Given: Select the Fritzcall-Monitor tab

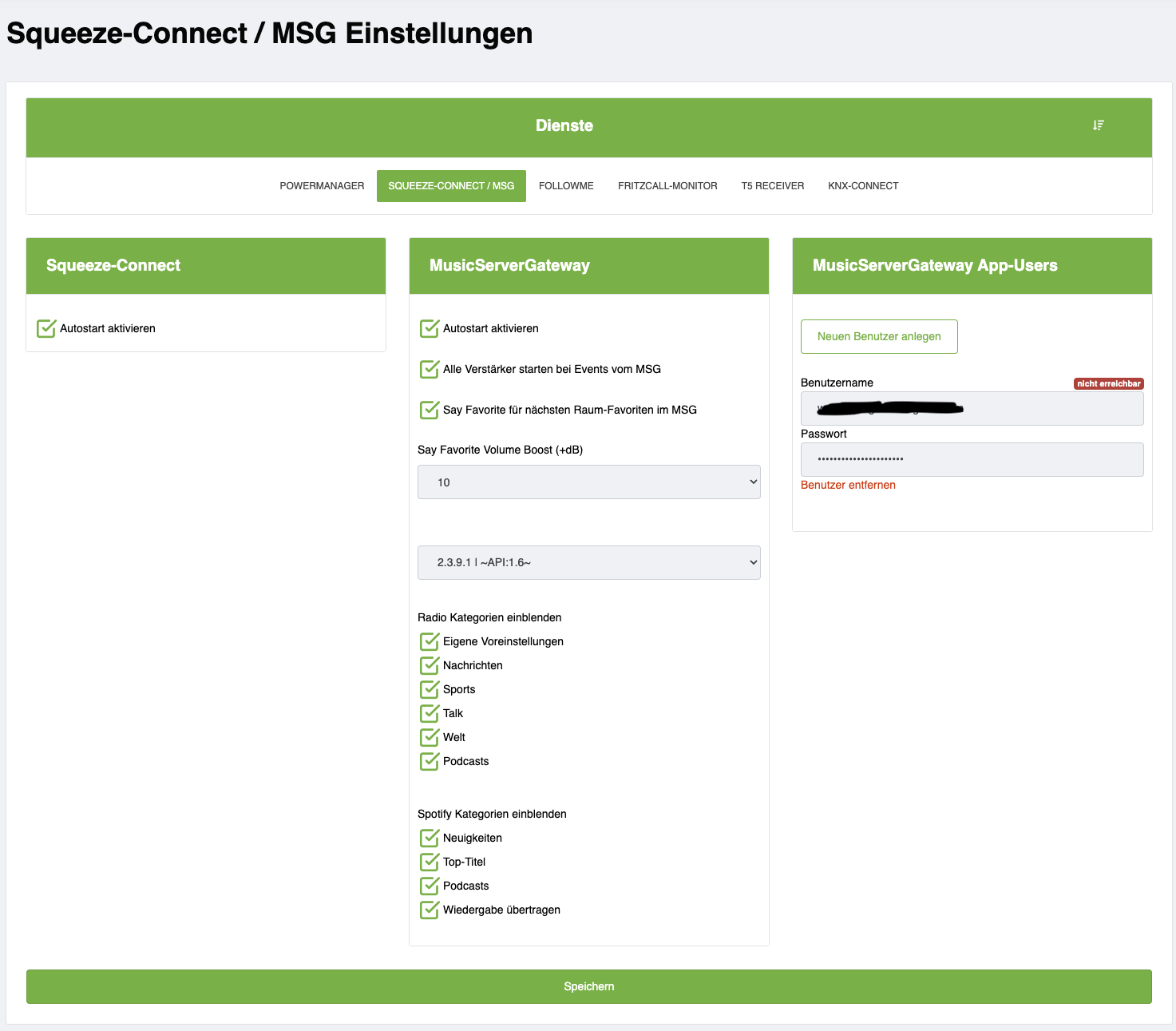Looking at the screenshot, I should pyautogui.click(x=667, y=186).
